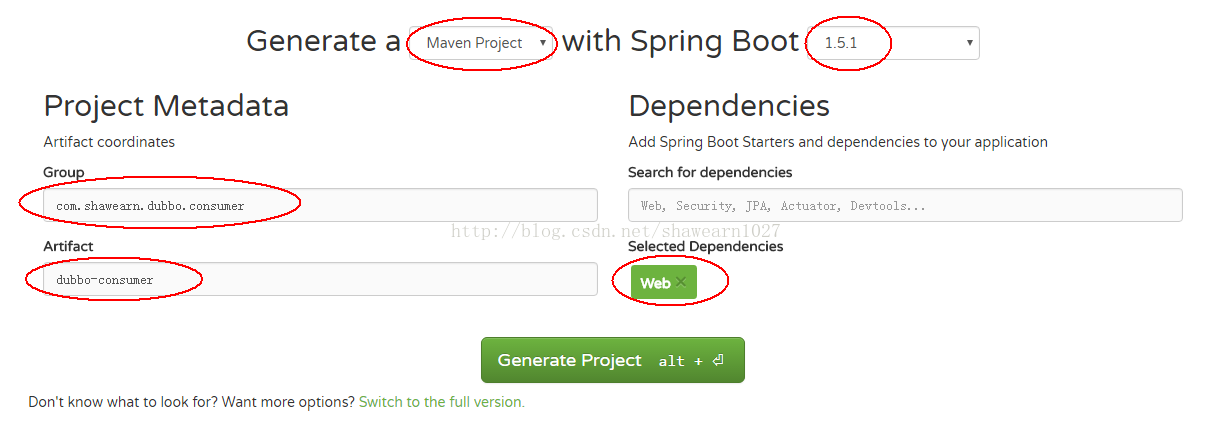Click the alt shortcut hint on Generate Project
This screenshot has height=440, width=1213.
tap(672, 361)
